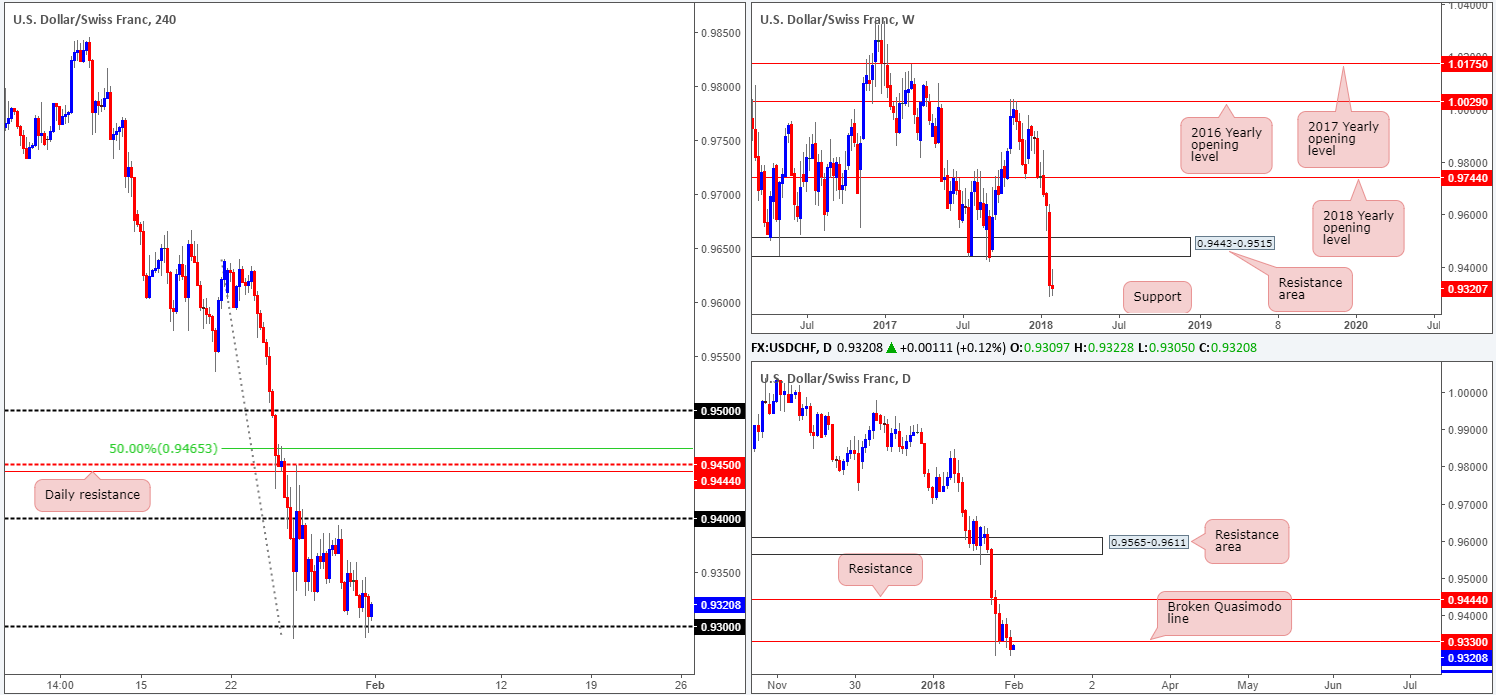Click the red 1.00290 price label on weekly chart
This screenshot has width=1496, height=695.
pos(1468,102)
